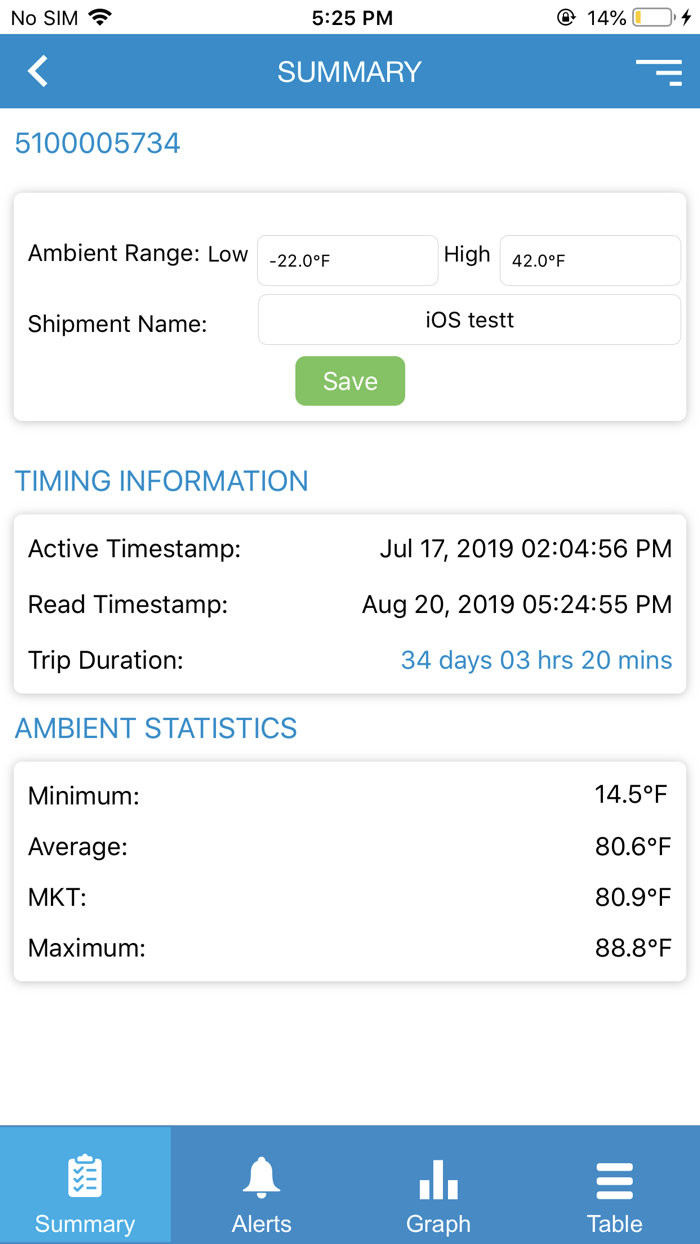700x1244 pixels.
Task: Edit the Shipment Name field
Action: click(x=469, y=320)
